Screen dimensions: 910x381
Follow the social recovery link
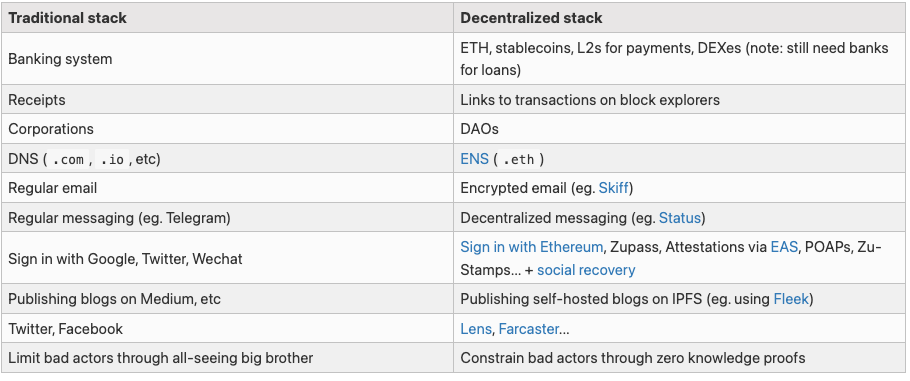click(586, 270)
